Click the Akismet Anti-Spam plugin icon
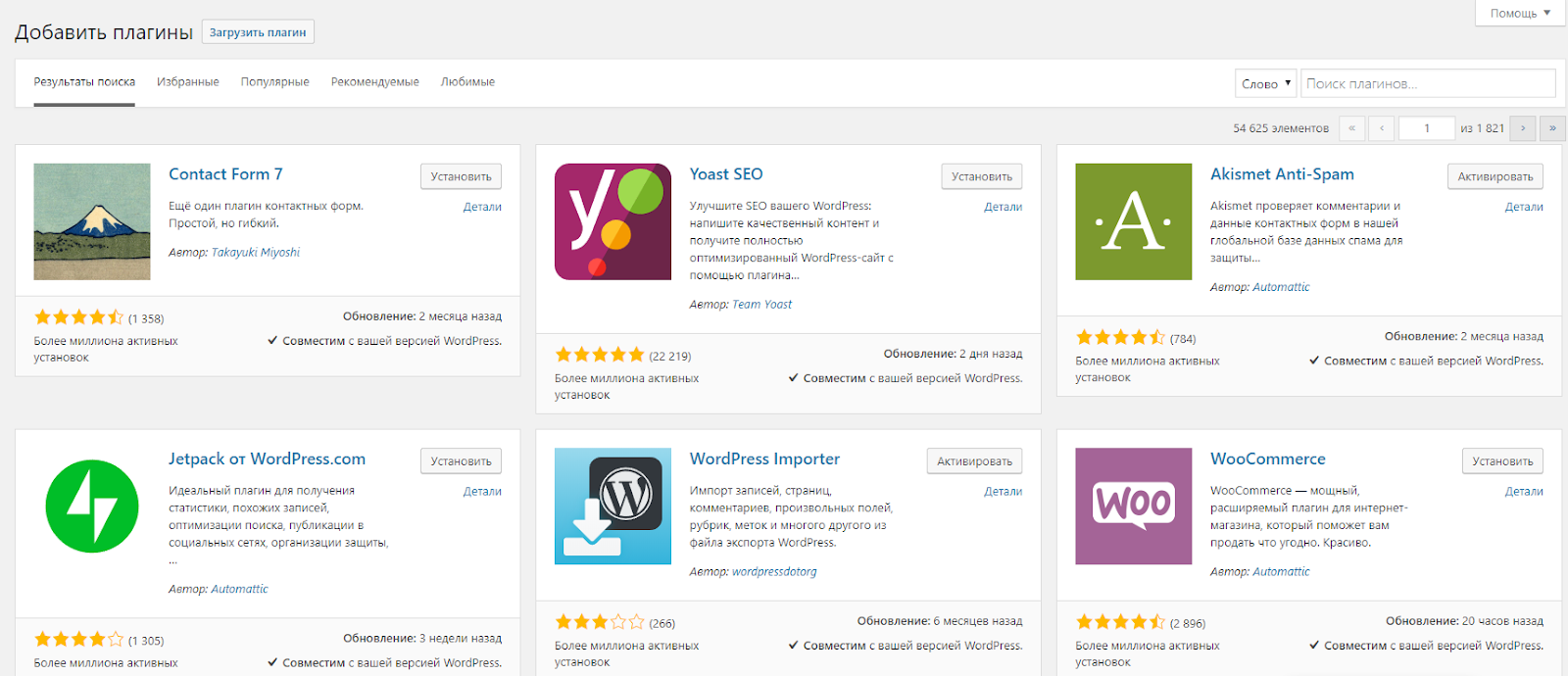Screen dimensions: 1568x676 tap(1133, 221)
